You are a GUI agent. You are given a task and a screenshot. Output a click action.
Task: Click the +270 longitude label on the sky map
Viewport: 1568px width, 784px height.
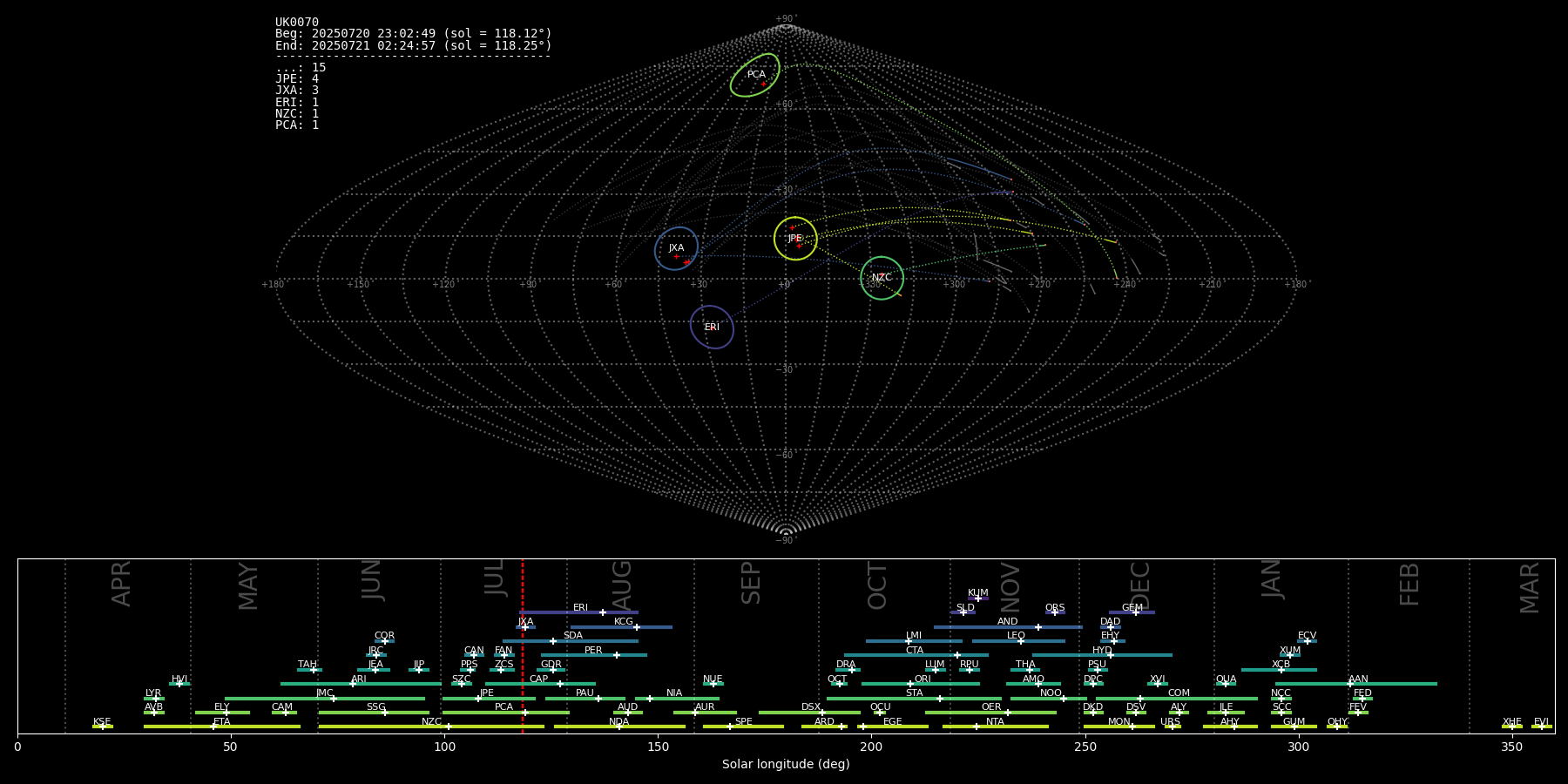(x=1040, y=285)
